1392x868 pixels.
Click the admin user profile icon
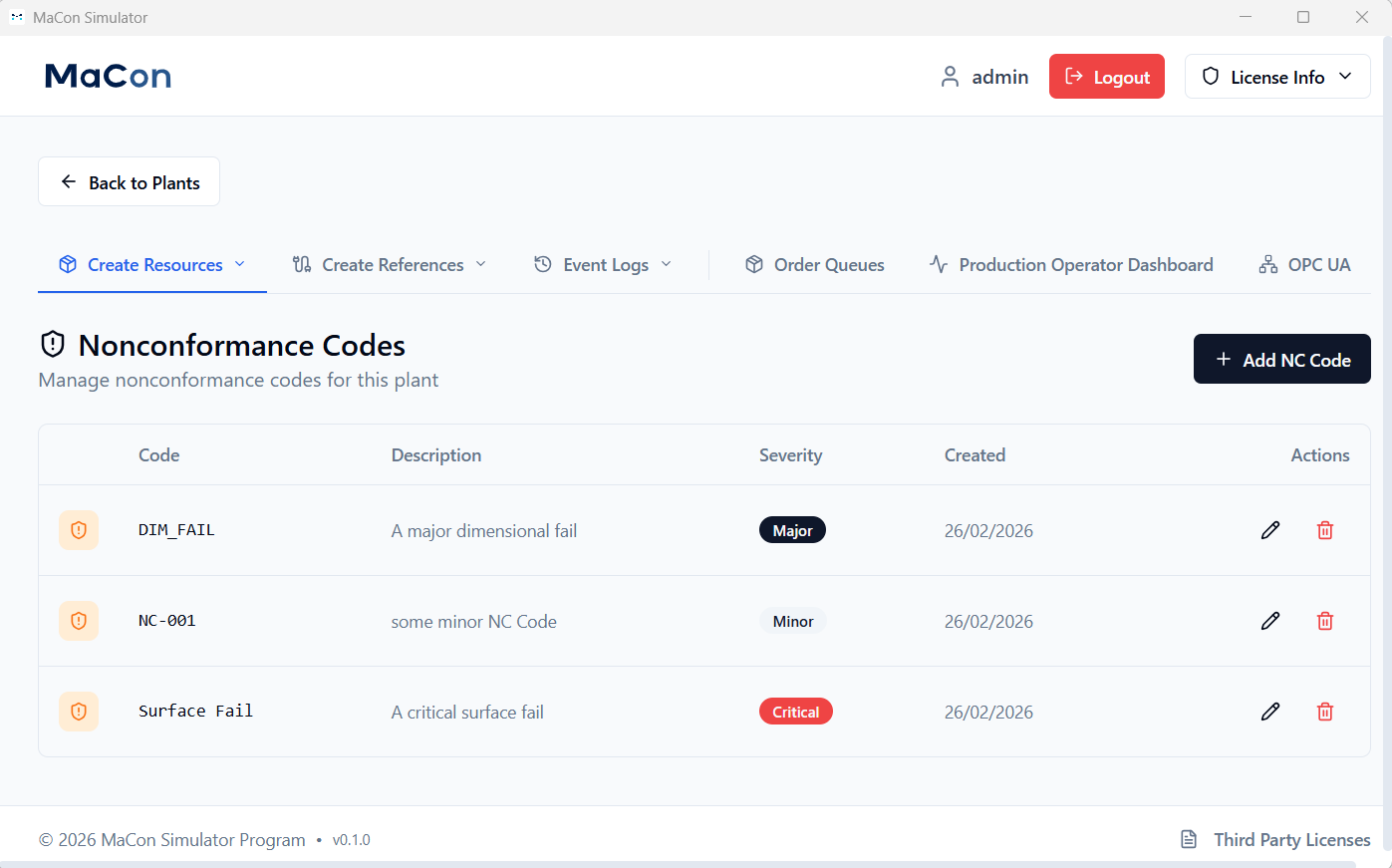click(x=950, y=77)
